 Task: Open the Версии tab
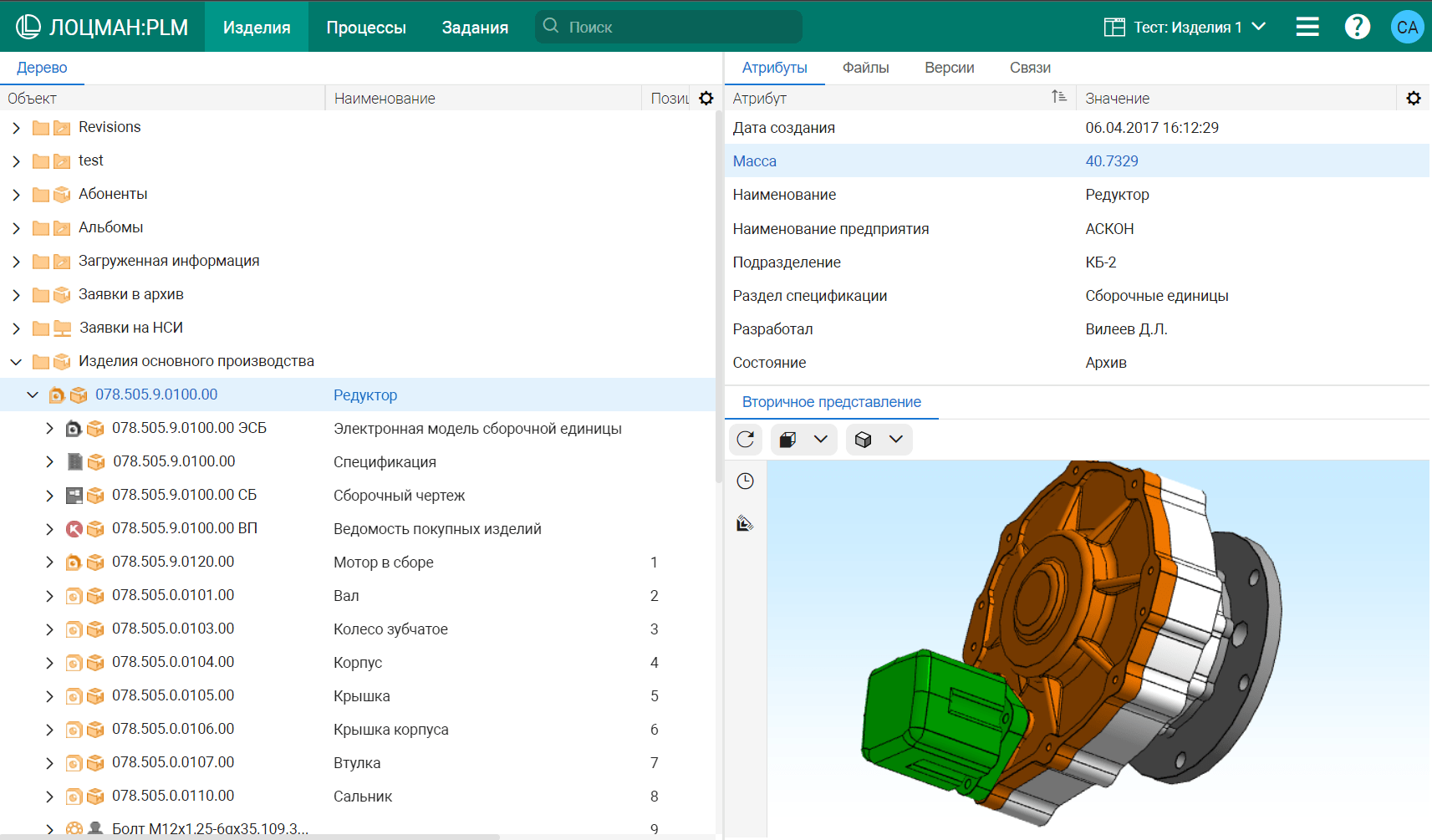(x=950, y=68)
